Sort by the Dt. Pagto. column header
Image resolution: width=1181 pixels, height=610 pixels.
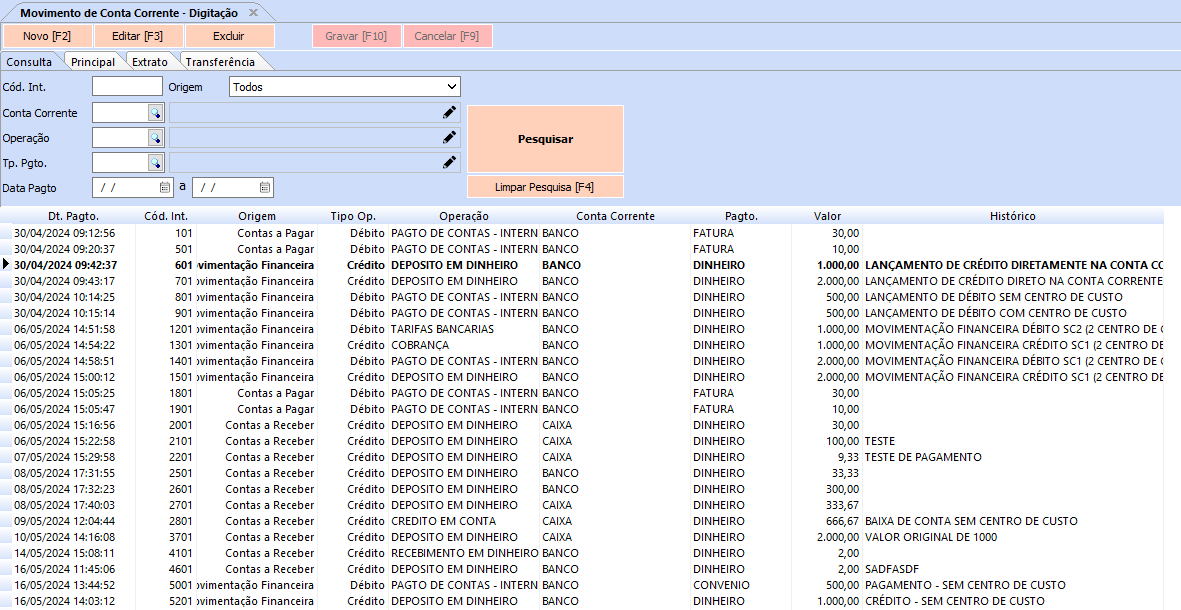click(x=73, y=216)
